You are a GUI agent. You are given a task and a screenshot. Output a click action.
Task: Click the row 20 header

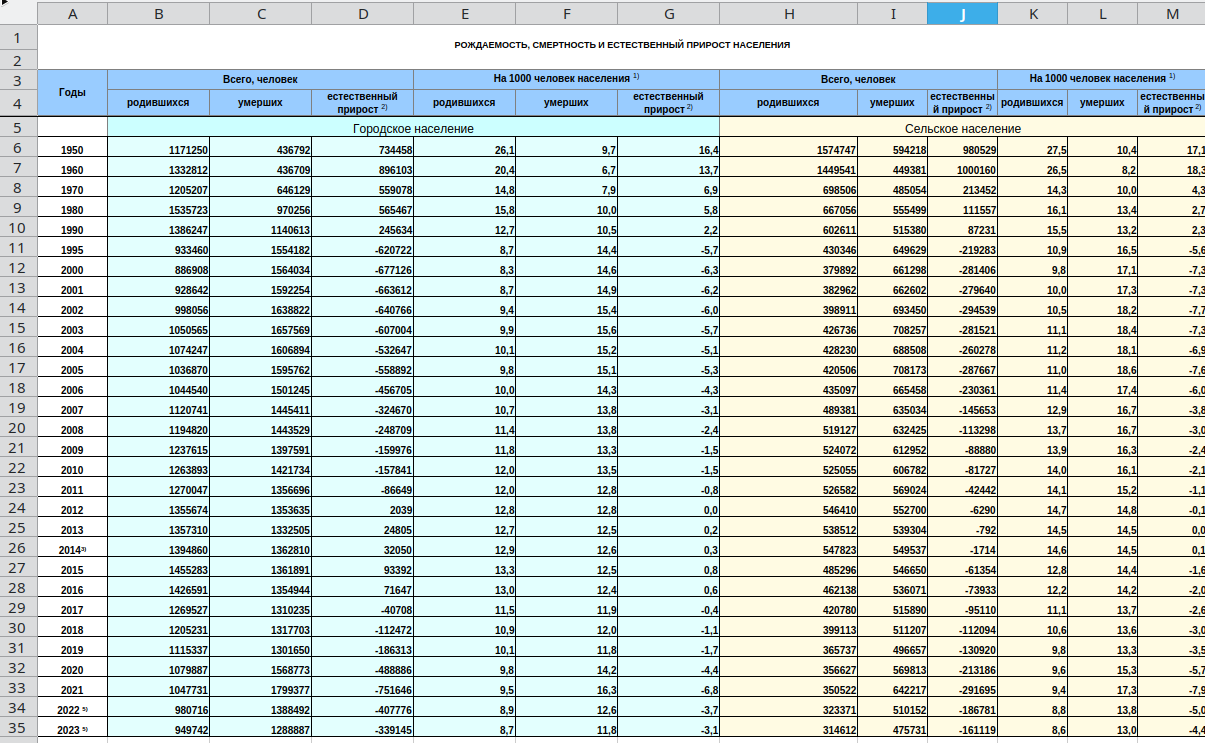pyautogui.click(x=18, y=428)
